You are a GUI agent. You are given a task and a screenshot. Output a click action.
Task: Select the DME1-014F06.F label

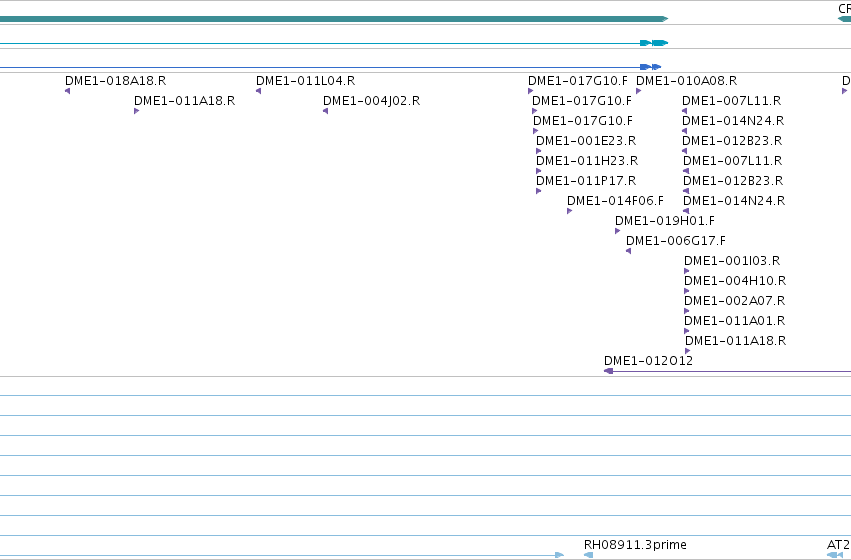pyautogui.click(x=615, y=201)
